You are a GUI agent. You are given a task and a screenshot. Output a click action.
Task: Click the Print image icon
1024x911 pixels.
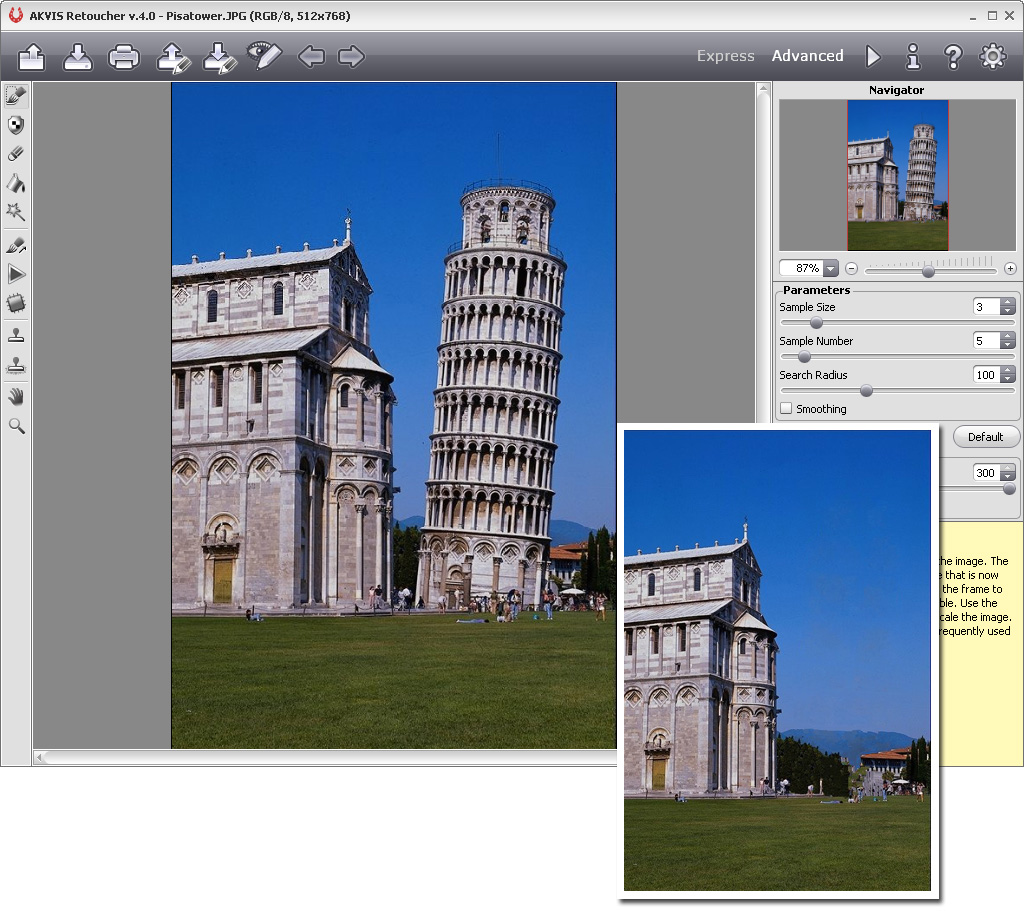(x=124, y=57)
